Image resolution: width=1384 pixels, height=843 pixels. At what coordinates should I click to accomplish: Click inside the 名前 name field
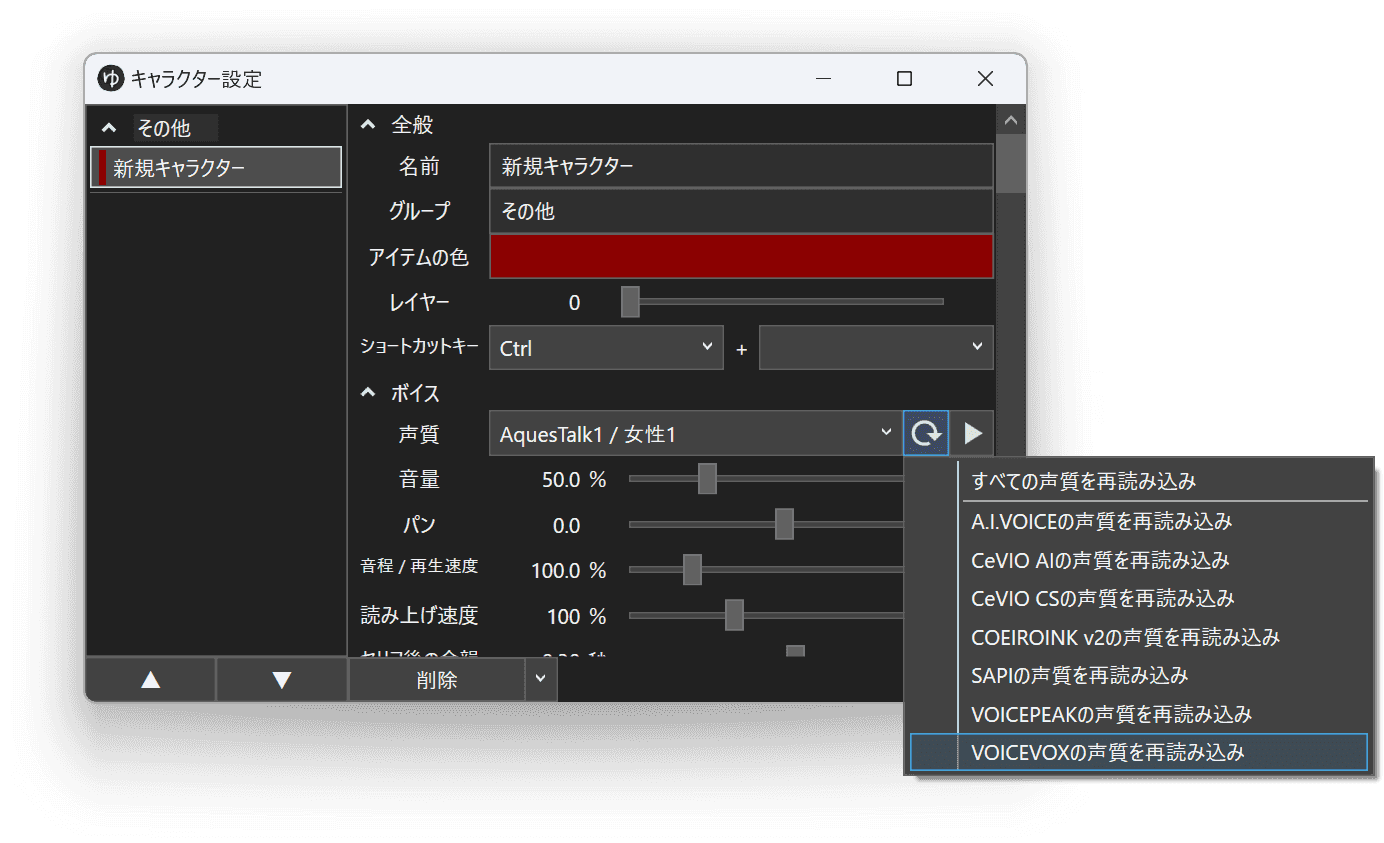(741, 165)
